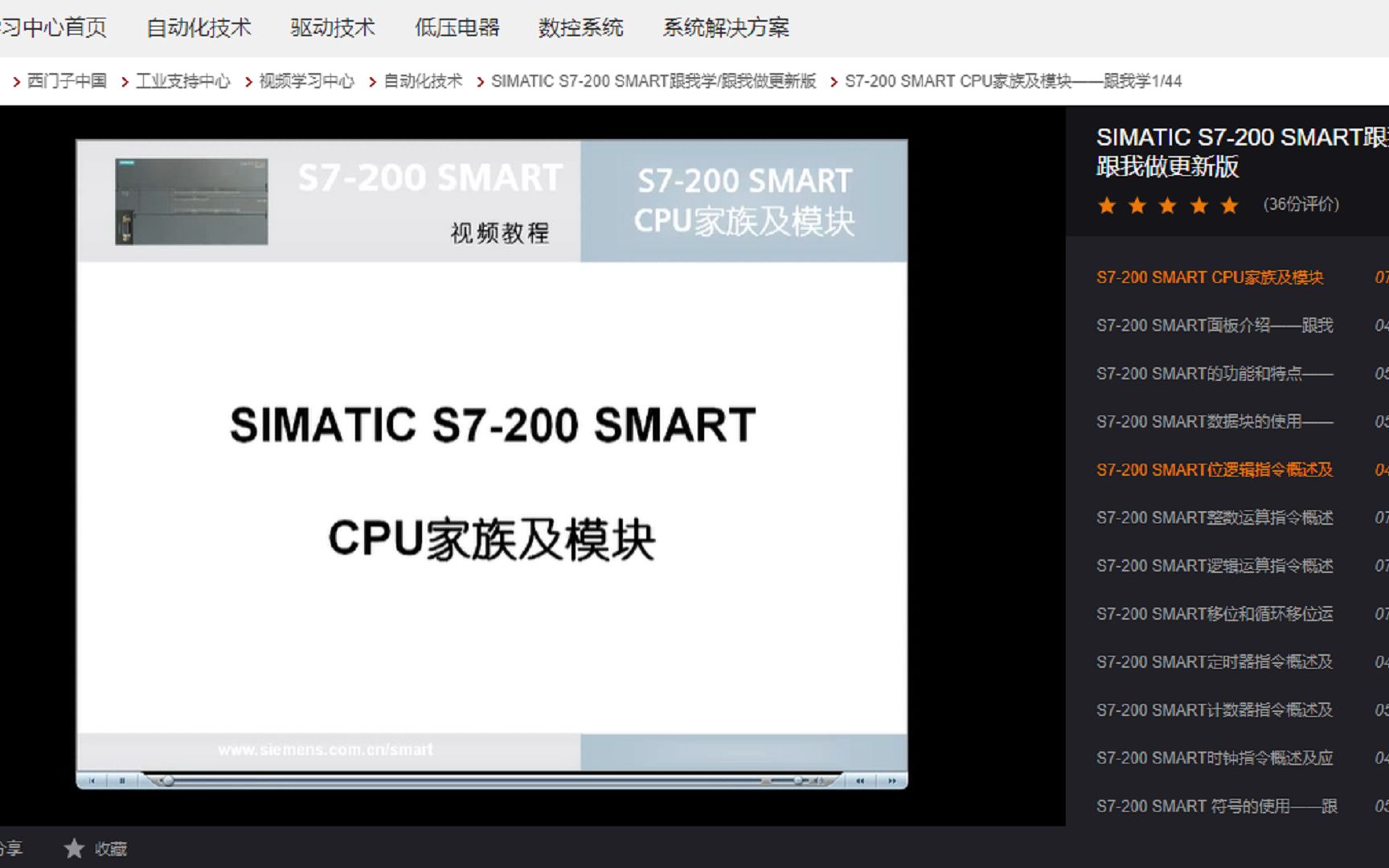Click the restart/previous button in the player
This screenshot has width=1389, height=868.
[92, 780]
